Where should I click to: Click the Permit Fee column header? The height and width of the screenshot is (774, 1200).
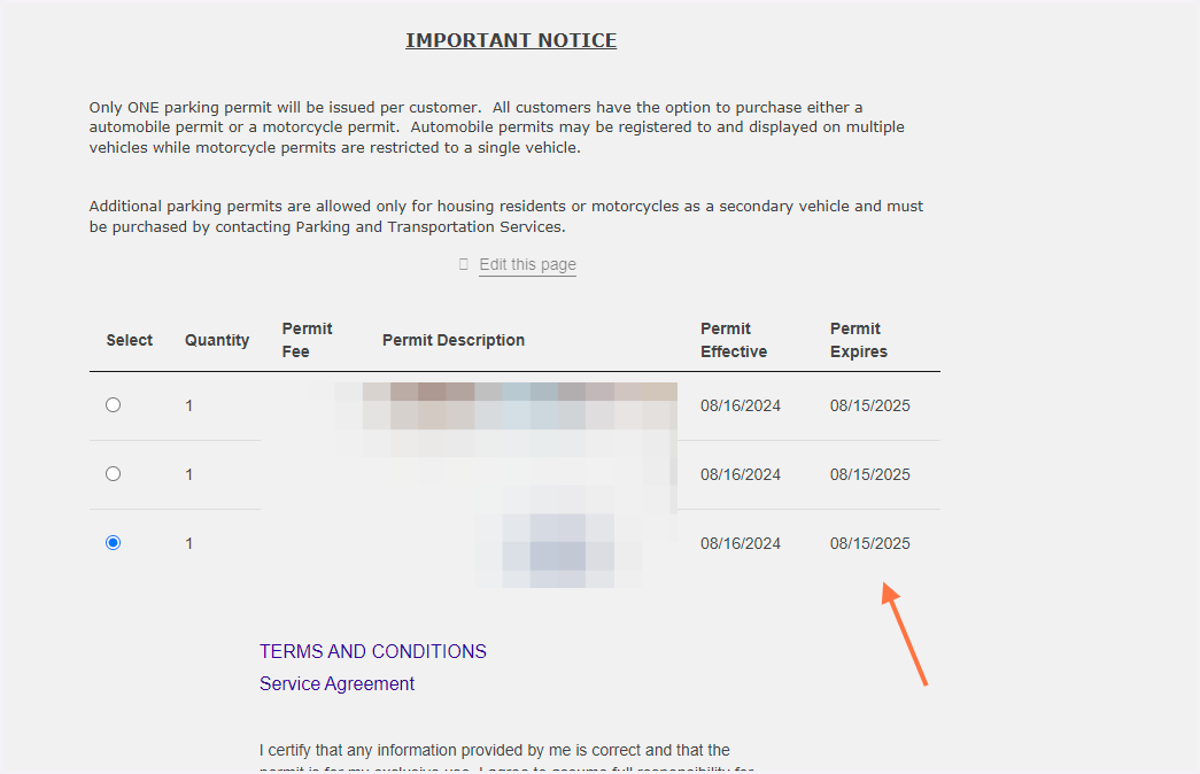[x=307, y=340]
